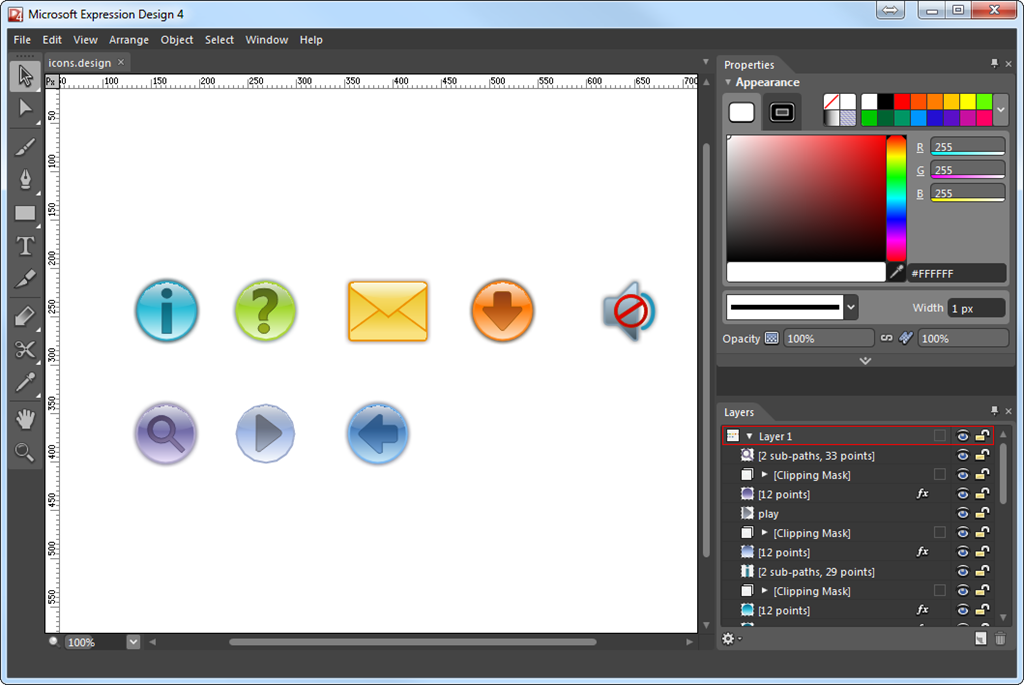Activate the Pen tool
The width and height of the screenshot is (1024, 685).
point(25,179)
